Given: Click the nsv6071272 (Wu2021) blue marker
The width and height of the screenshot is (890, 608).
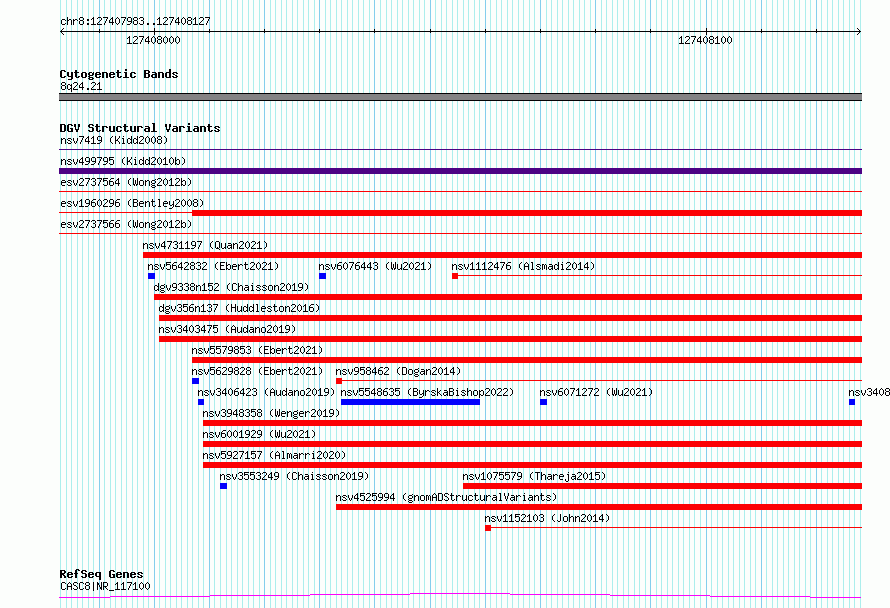Looking at the screenshot, I should pyautogui.click(x=543, y=402).
